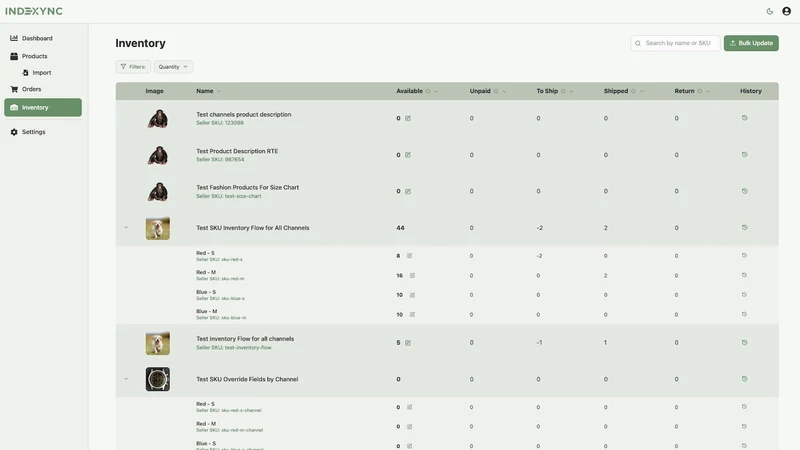Image resolution: width=800 pixels, height=450 pixels.
Task: Edit available quantity for sku-red-s
Action: click(409, 256)
